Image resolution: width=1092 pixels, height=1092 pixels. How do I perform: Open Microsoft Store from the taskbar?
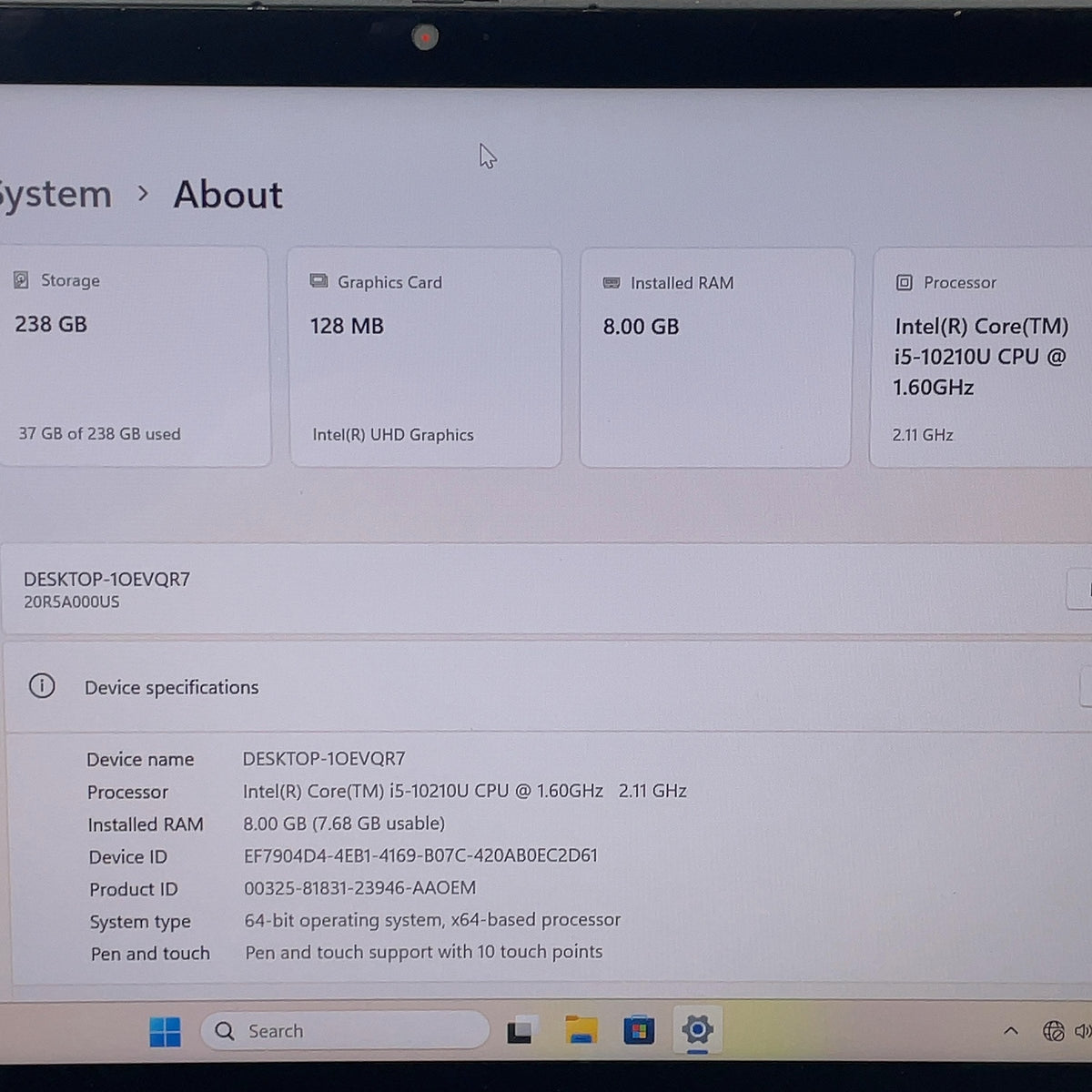click(x=639, y=1030)
